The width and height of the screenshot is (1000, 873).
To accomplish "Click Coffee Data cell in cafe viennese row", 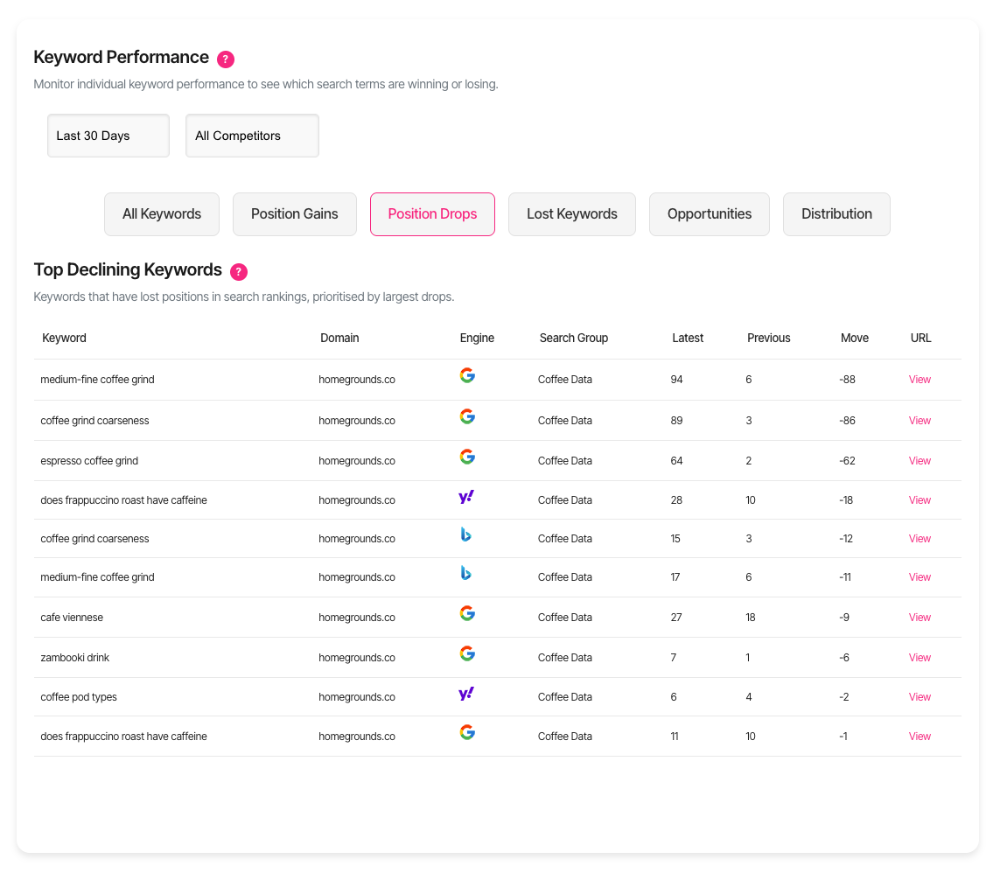I will coord(565,617).
